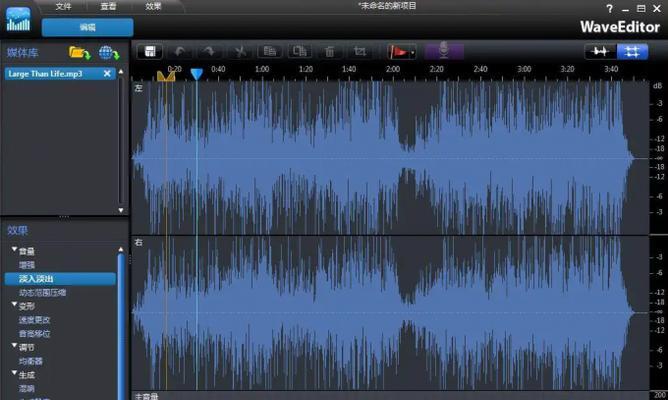The height and width of the screenshot is (400, 668).
Task: Select the 增强 effect
Action: pos(27,265)
